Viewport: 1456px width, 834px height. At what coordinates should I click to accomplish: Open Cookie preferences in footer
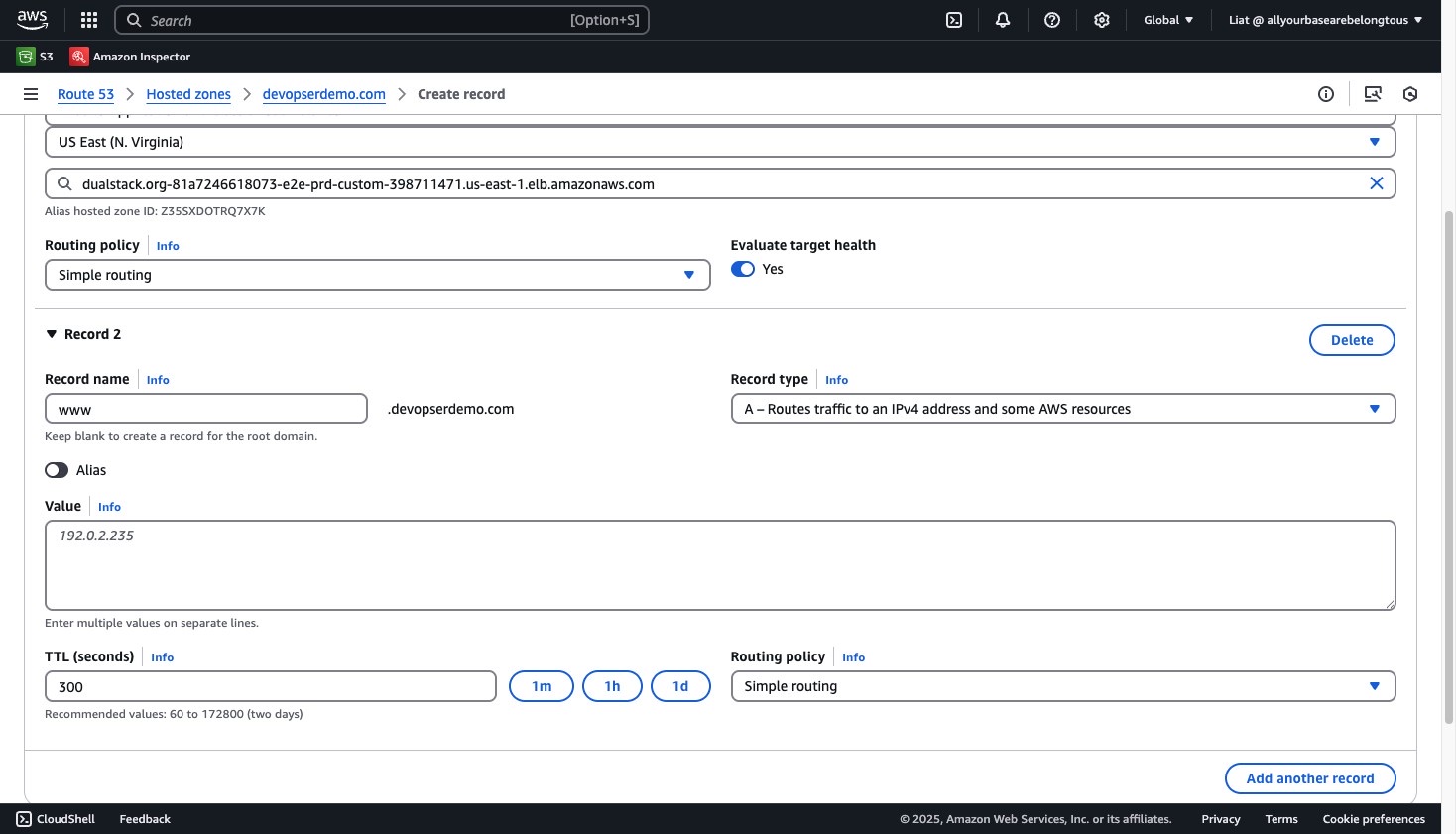1374,819
